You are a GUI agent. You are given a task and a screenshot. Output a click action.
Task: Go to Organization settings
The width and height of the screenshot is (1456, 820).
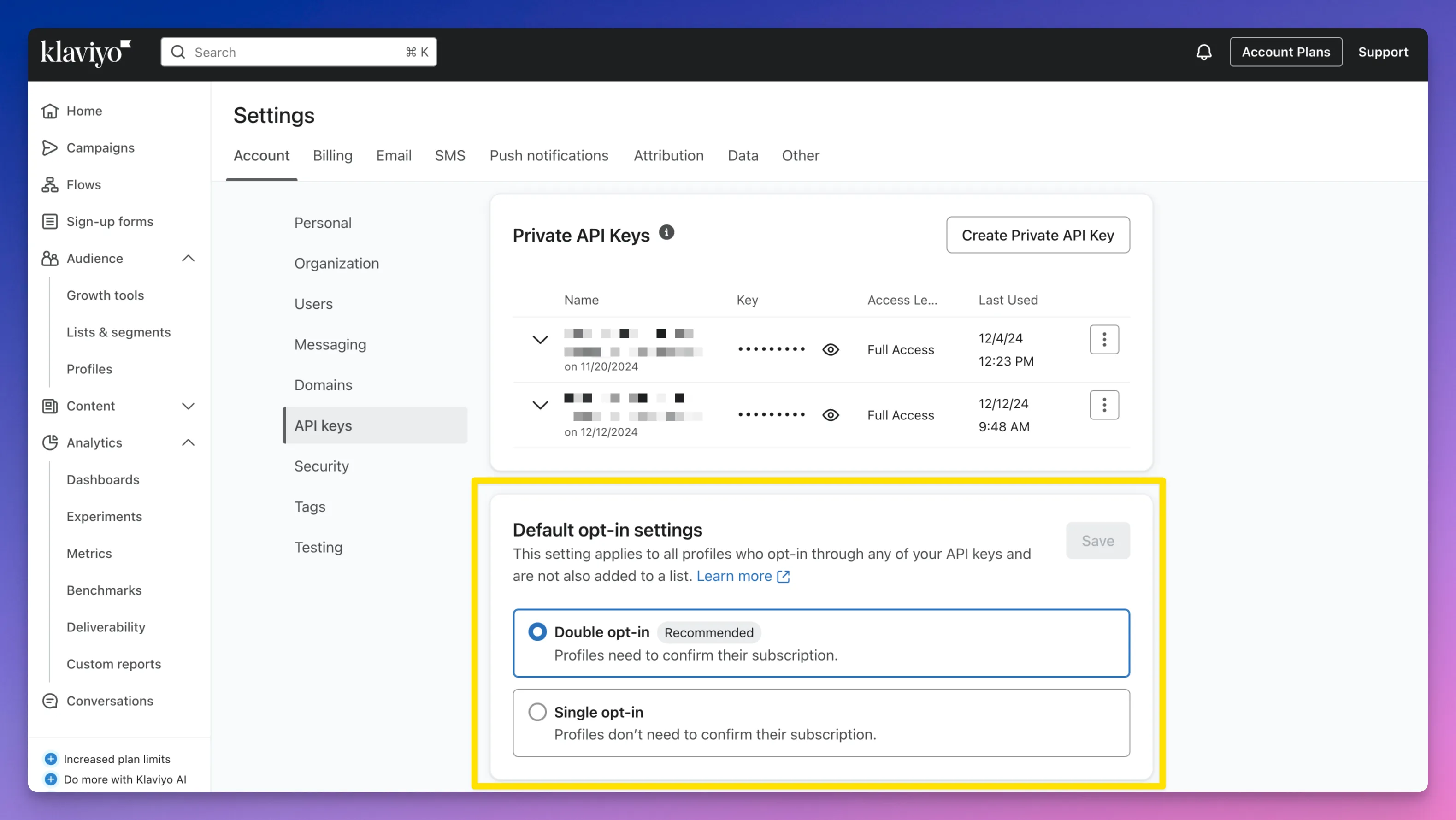pos(336,263)
